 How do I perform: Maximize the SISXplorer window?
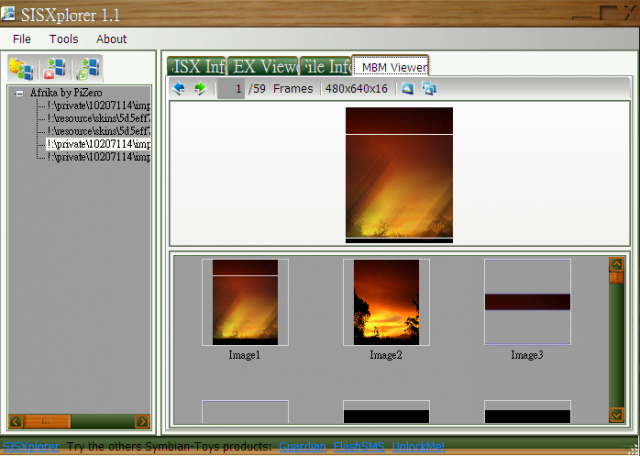[x=607, y=12]
